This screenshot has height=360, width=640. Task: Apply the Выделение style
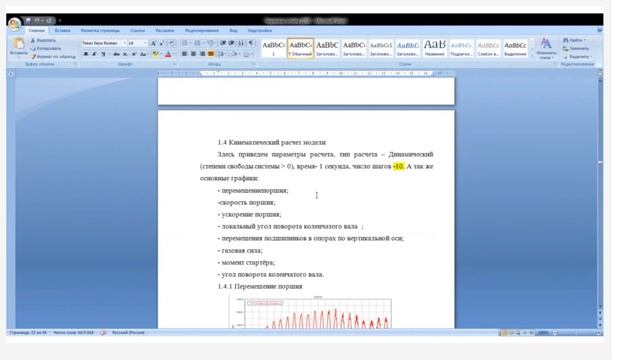click(515, 48)
